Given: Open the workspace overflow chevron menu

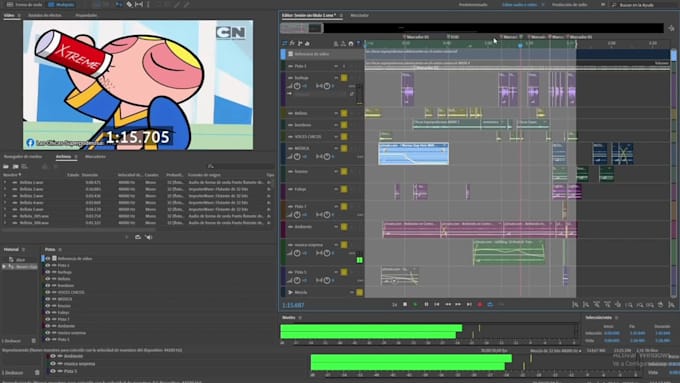Looking at the screenshot, I should pyautogui.click(x=603, y=5).
